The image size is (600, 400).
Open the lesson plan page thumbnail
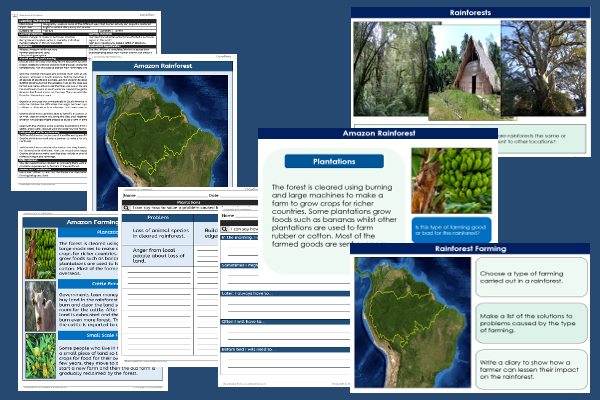pos(52,100)
